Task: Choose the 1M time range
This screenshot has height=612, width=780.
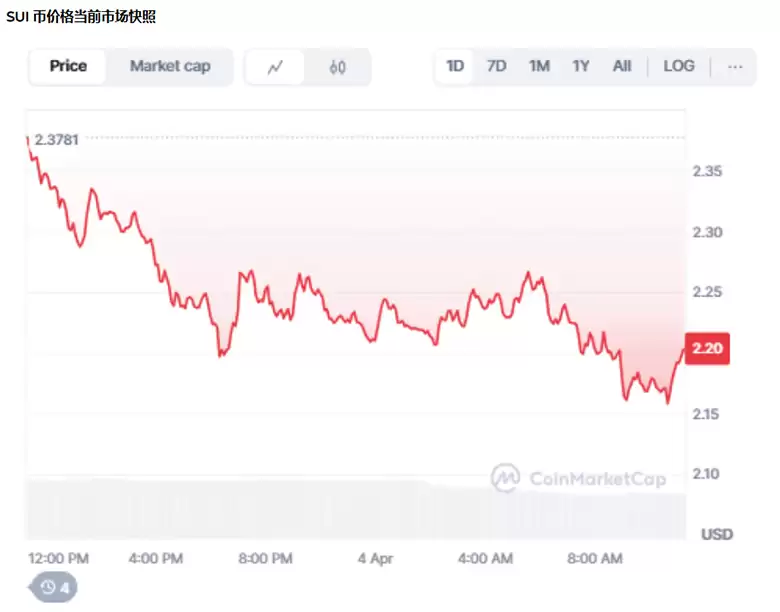Action: (x=539, y=66)
